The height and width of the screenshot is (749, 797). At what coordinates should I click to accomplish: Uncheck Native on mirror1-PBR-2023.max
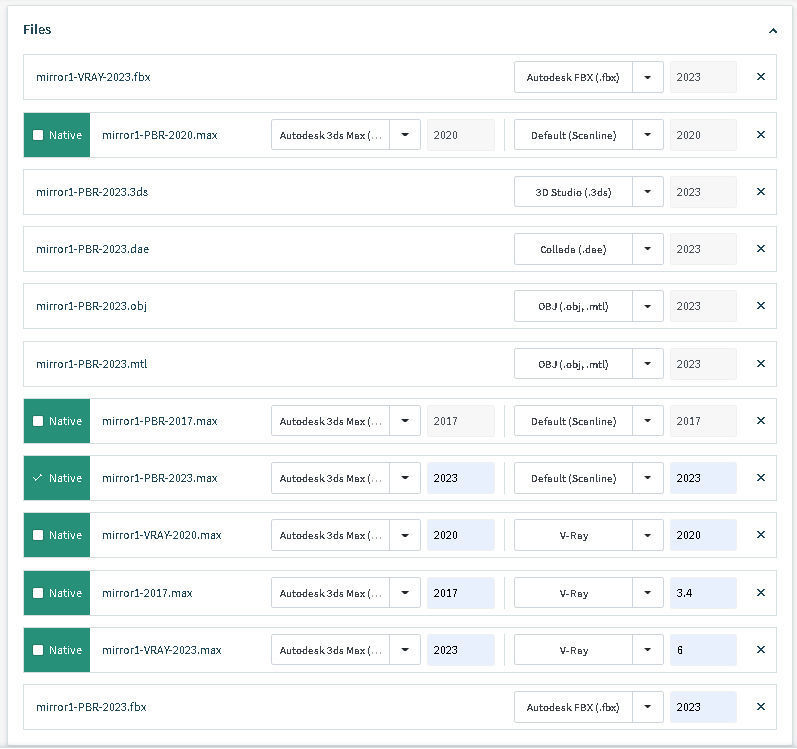[x=38, y=478]
